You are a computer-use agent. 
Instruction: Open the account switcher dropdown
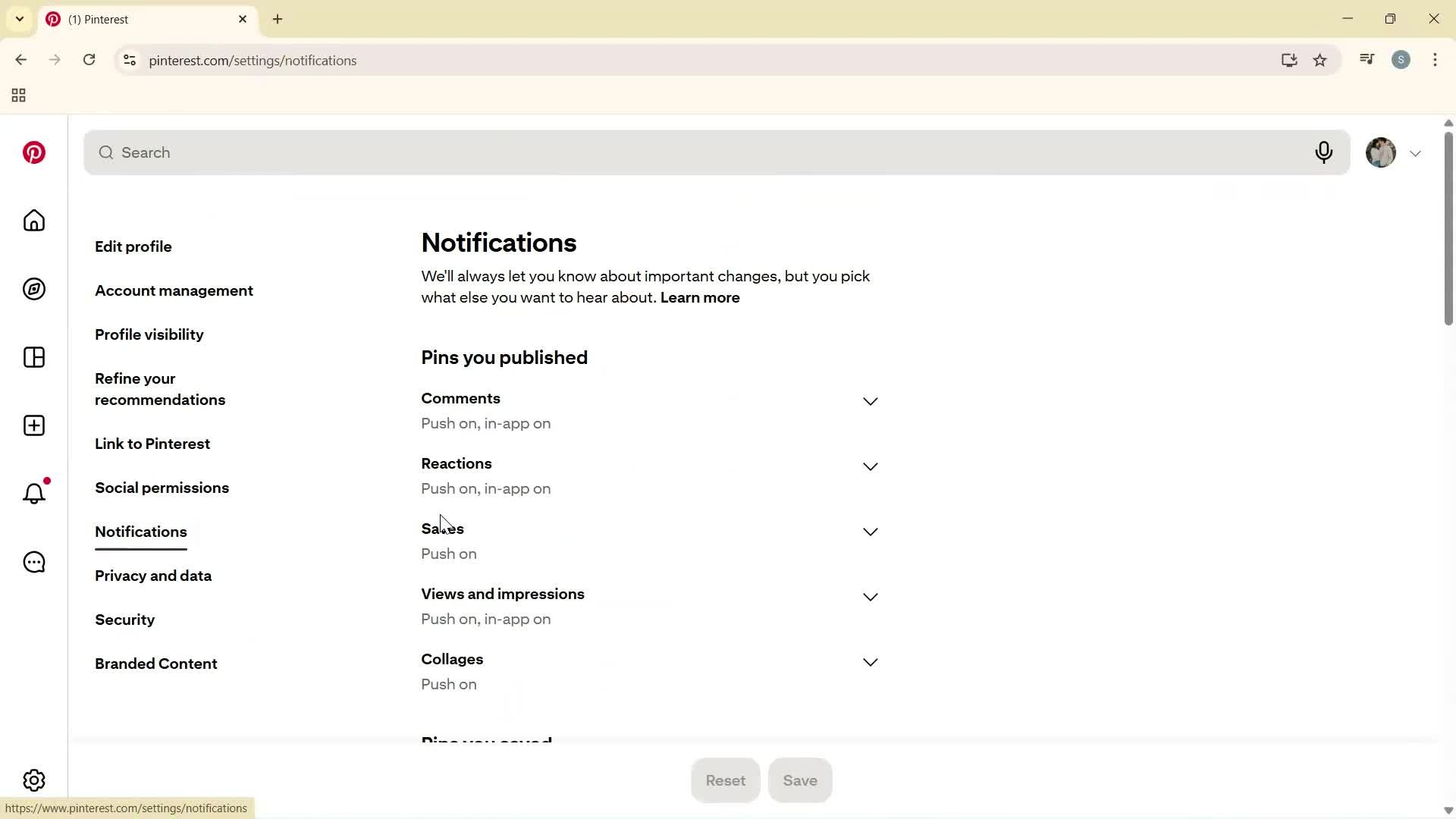[1415, 152]
